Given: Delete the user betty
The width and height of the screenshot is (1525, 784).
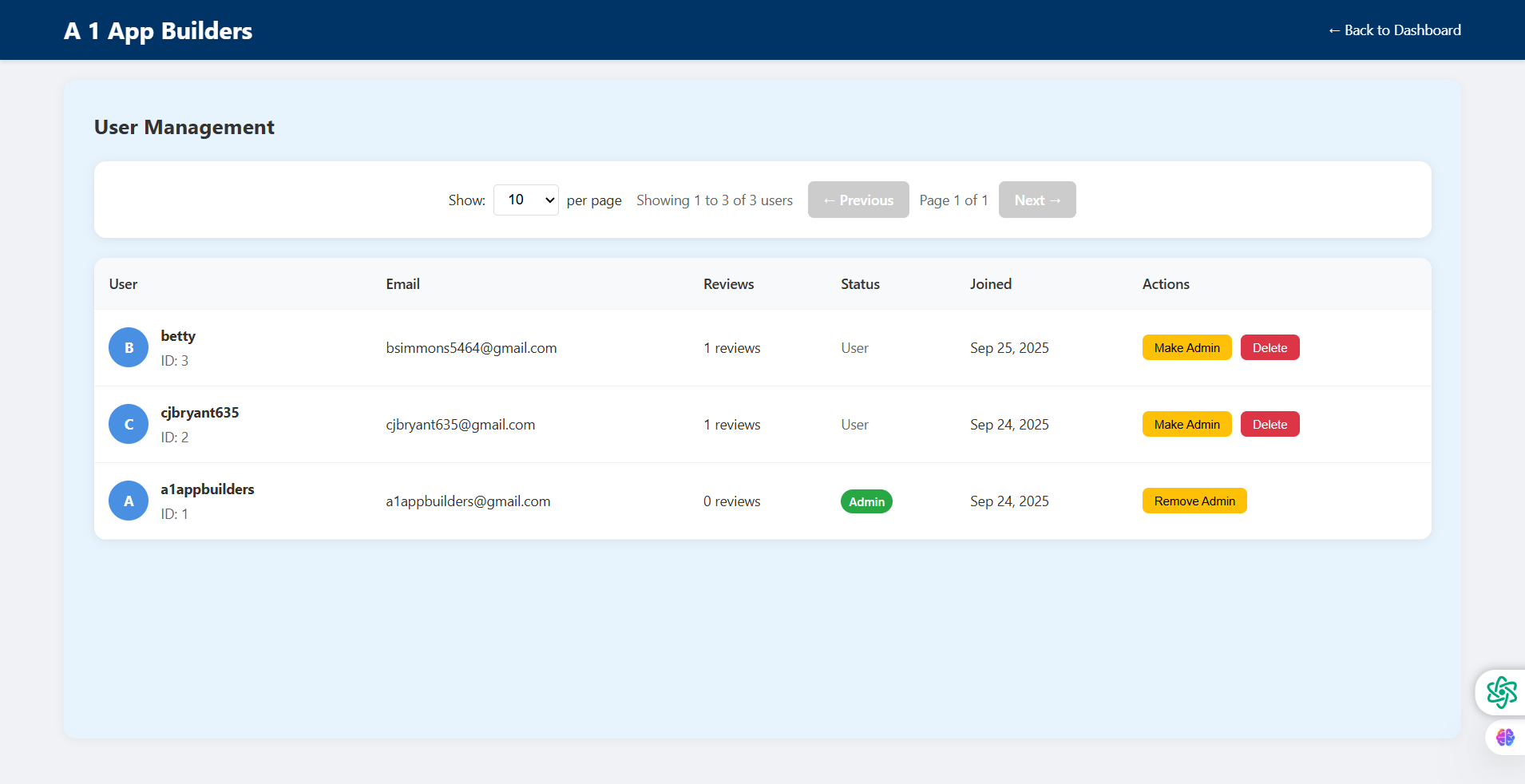Looking at the screenshot, I should point(1270,347).
